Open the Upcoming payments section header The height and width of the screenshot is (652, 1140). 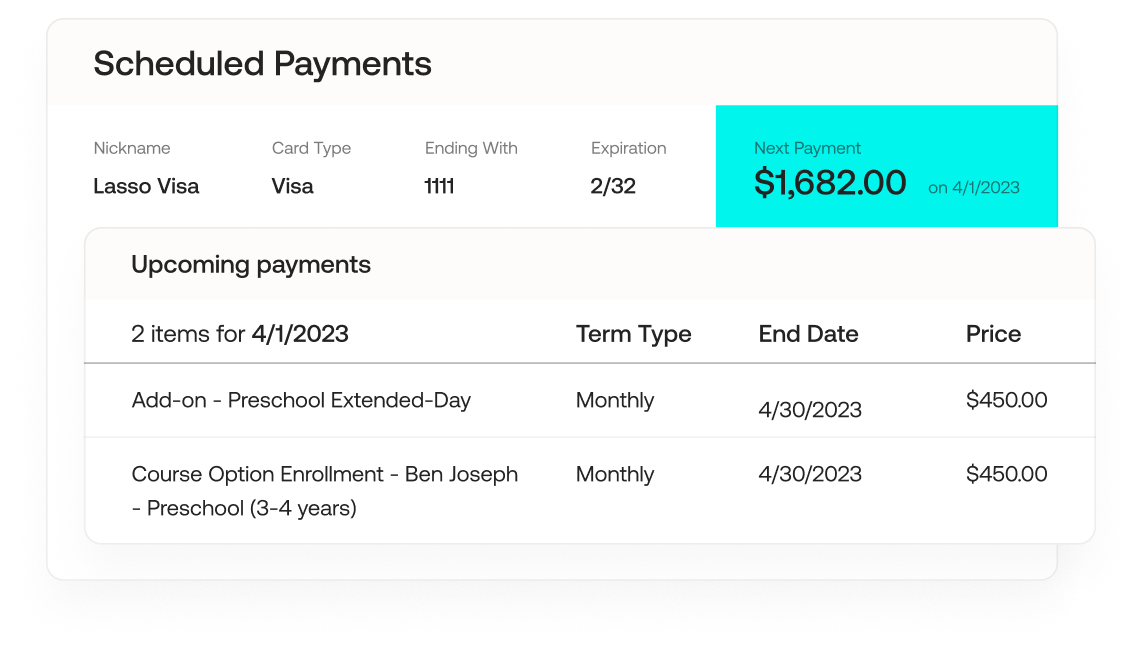251,265
